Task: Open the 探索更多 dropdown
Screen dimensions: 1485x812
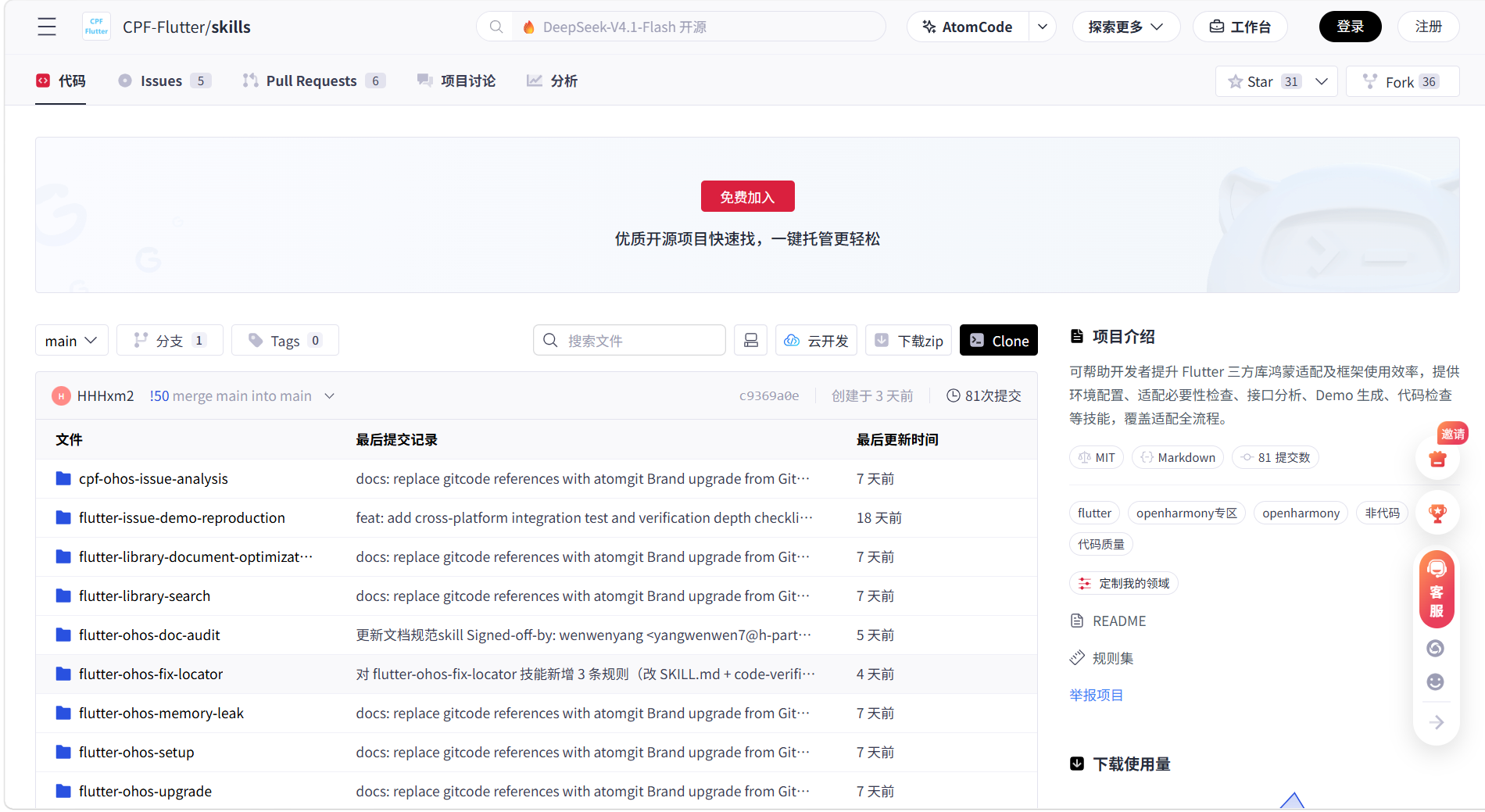Action: 1125,27
